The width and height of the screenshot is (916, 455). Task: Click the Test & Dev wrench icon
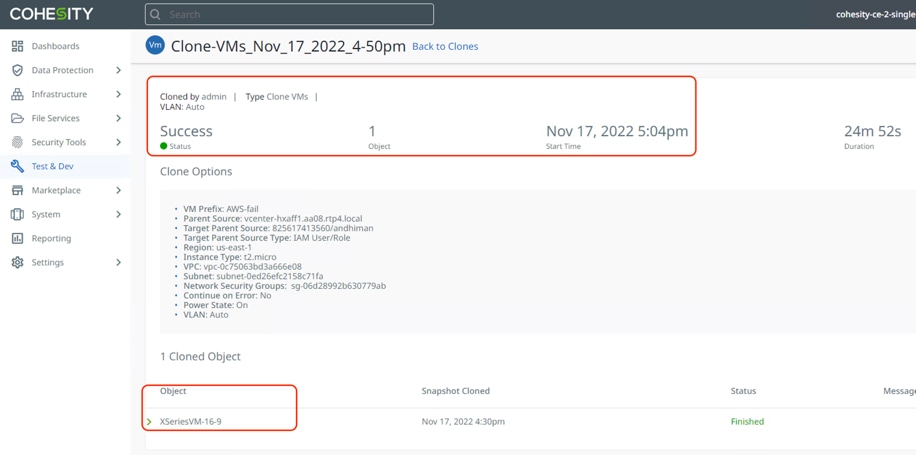(18, 166)
